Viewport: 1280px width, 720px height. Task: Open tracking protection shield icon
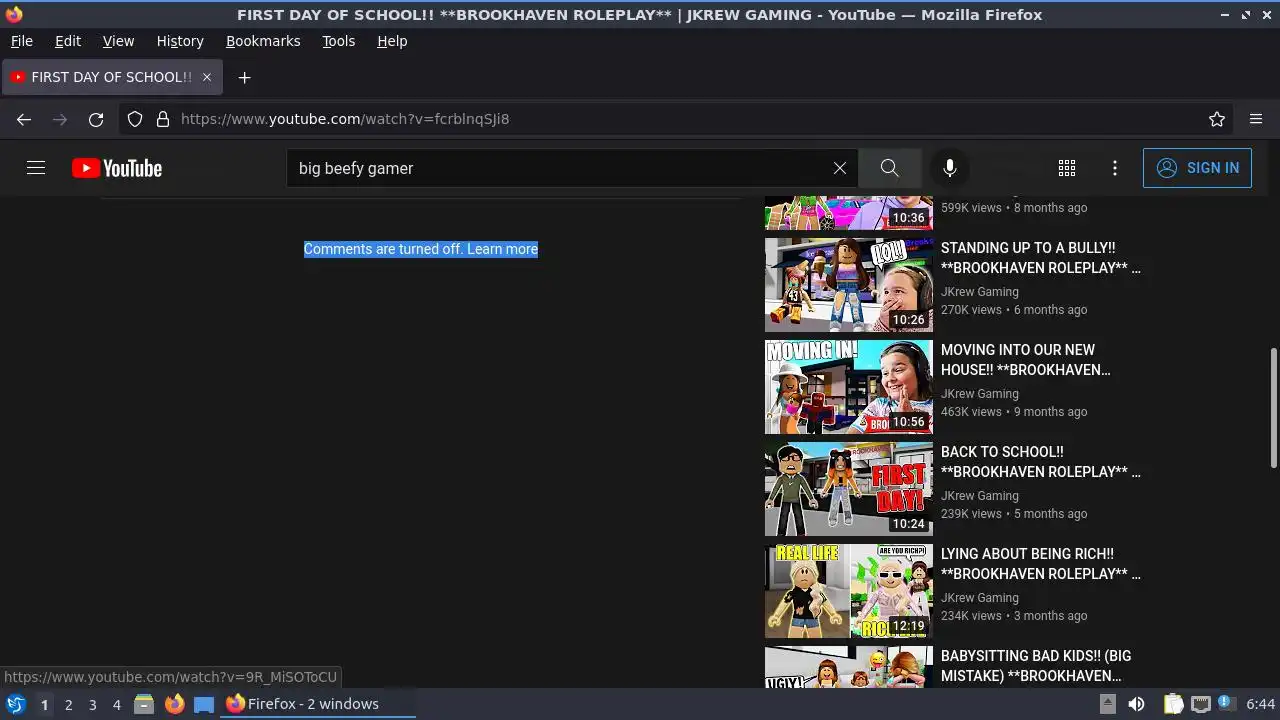coord(135,119)
